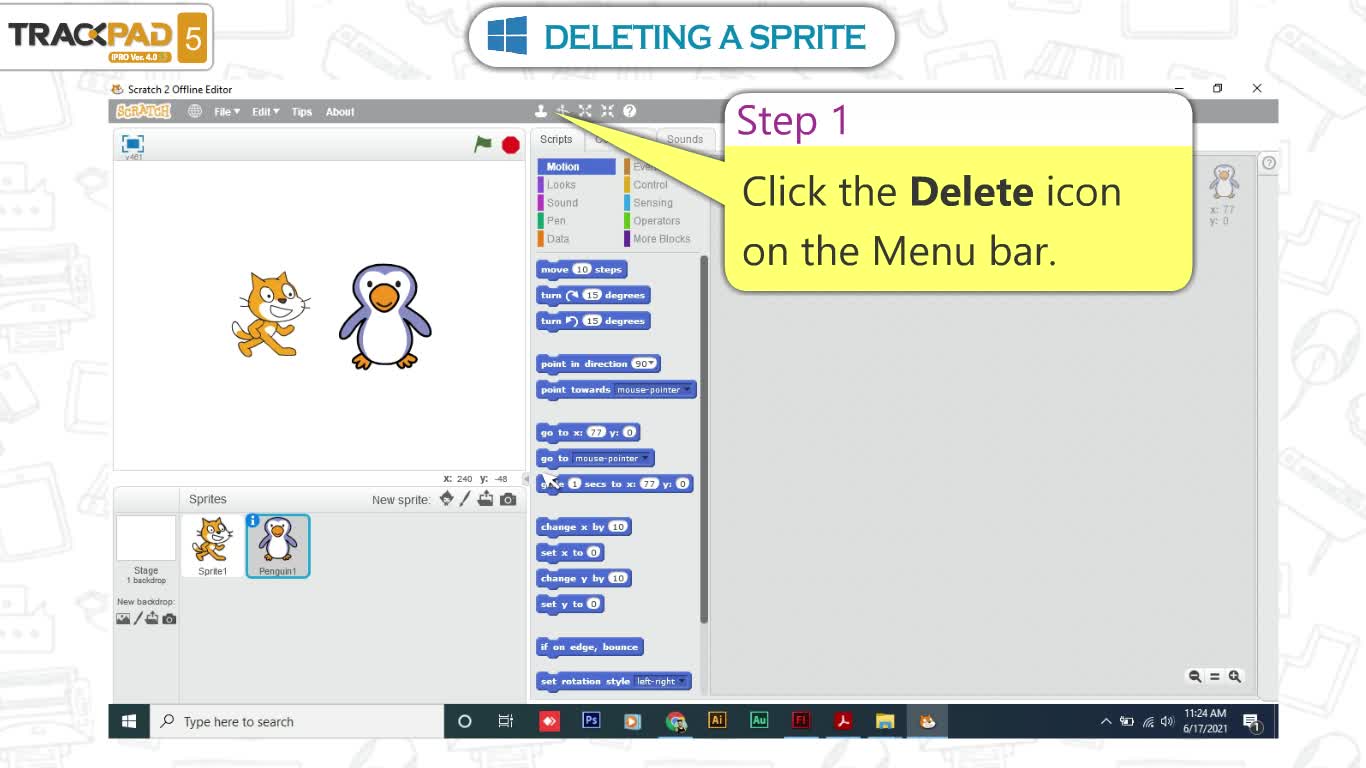This screenshot has height=768, width=1366.
Task: Switch to the Scripts tab
Action: coord(556,139)
